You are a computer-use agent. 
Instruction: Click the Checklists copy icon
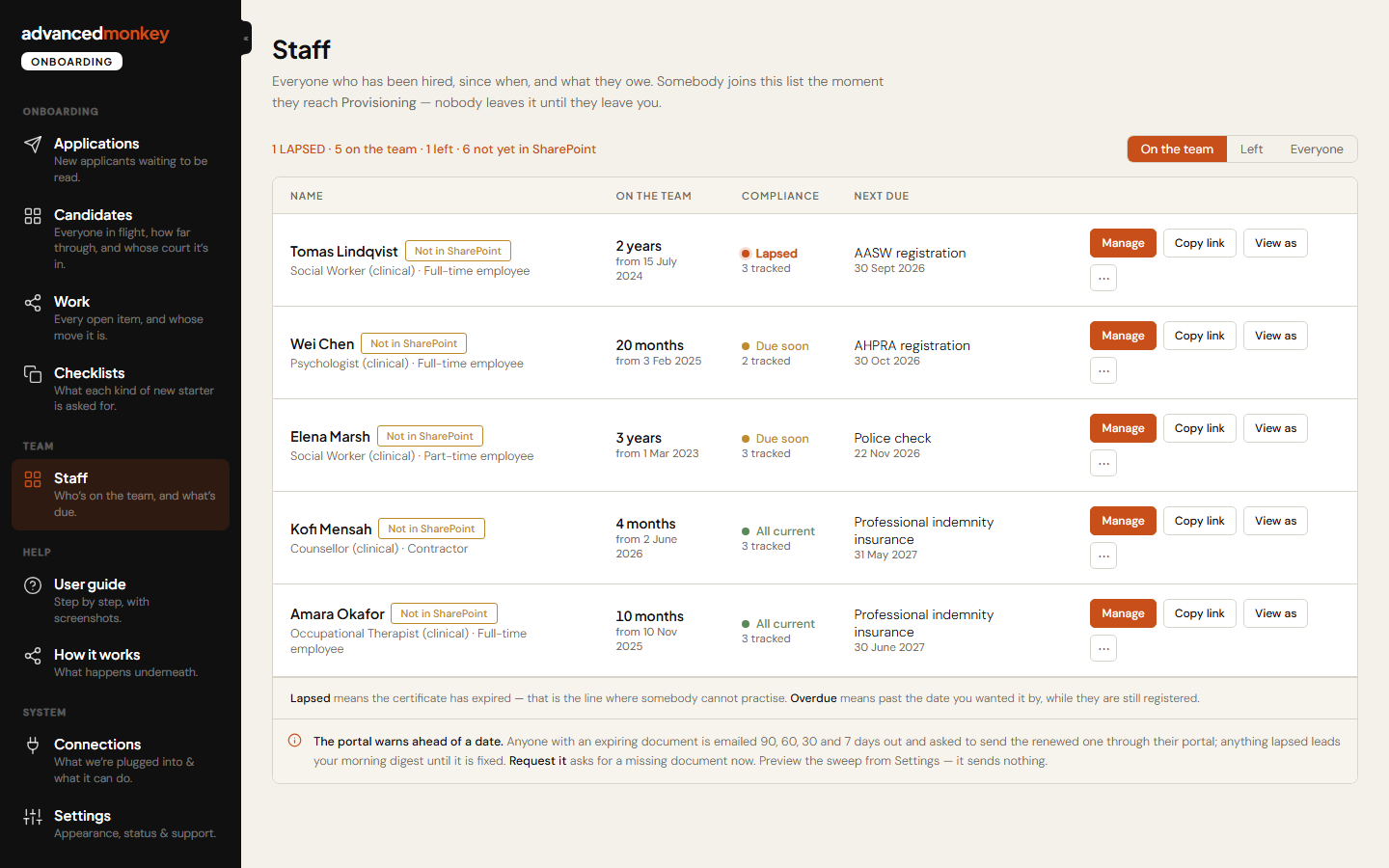[33, 373]
